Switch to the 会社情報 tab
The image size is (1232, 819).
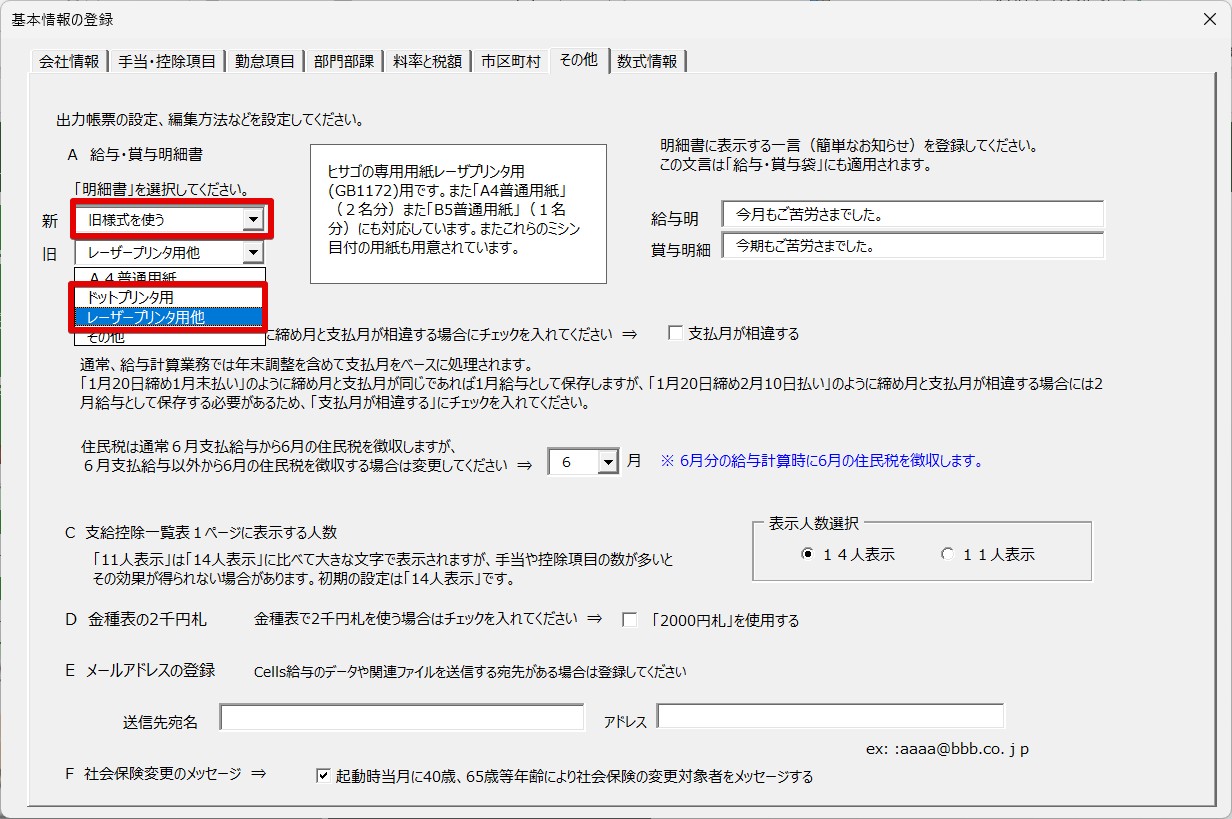click(x=68, y=61)
